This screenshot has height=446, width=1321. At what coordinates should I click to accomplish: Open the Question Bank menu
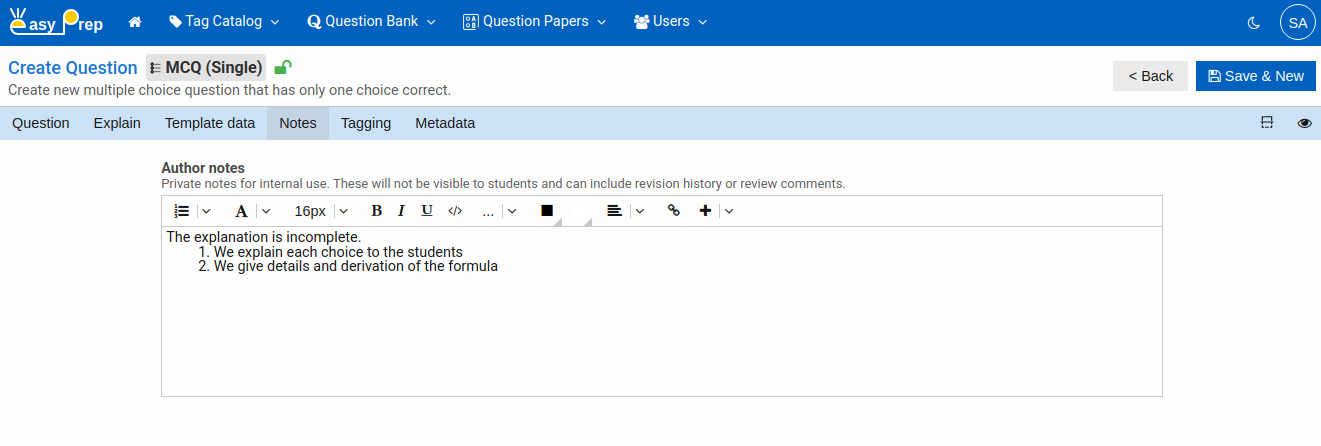372,21
